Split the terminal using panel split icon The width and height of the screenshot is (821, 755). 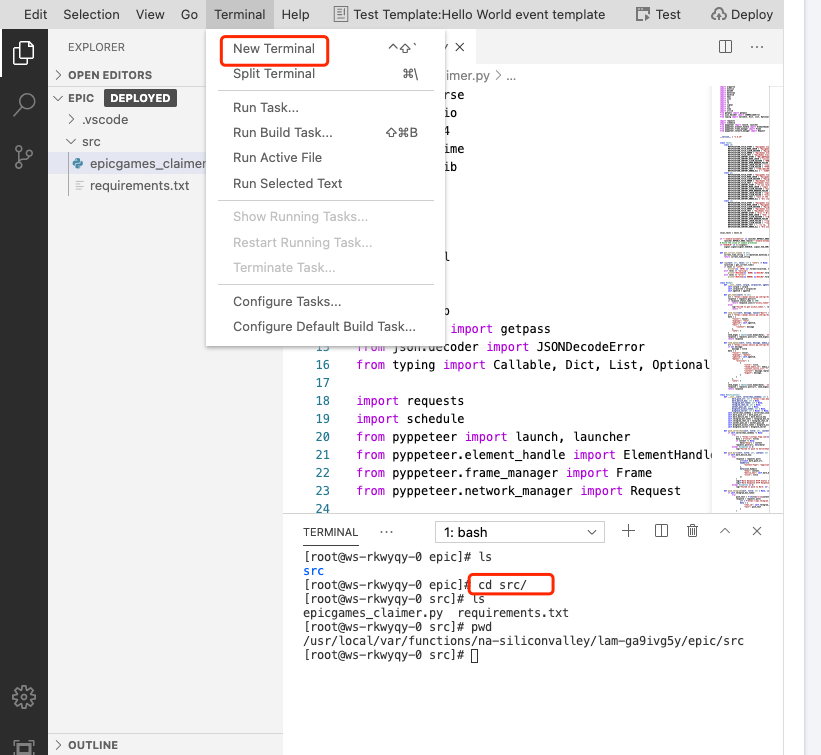pos(661,532)
